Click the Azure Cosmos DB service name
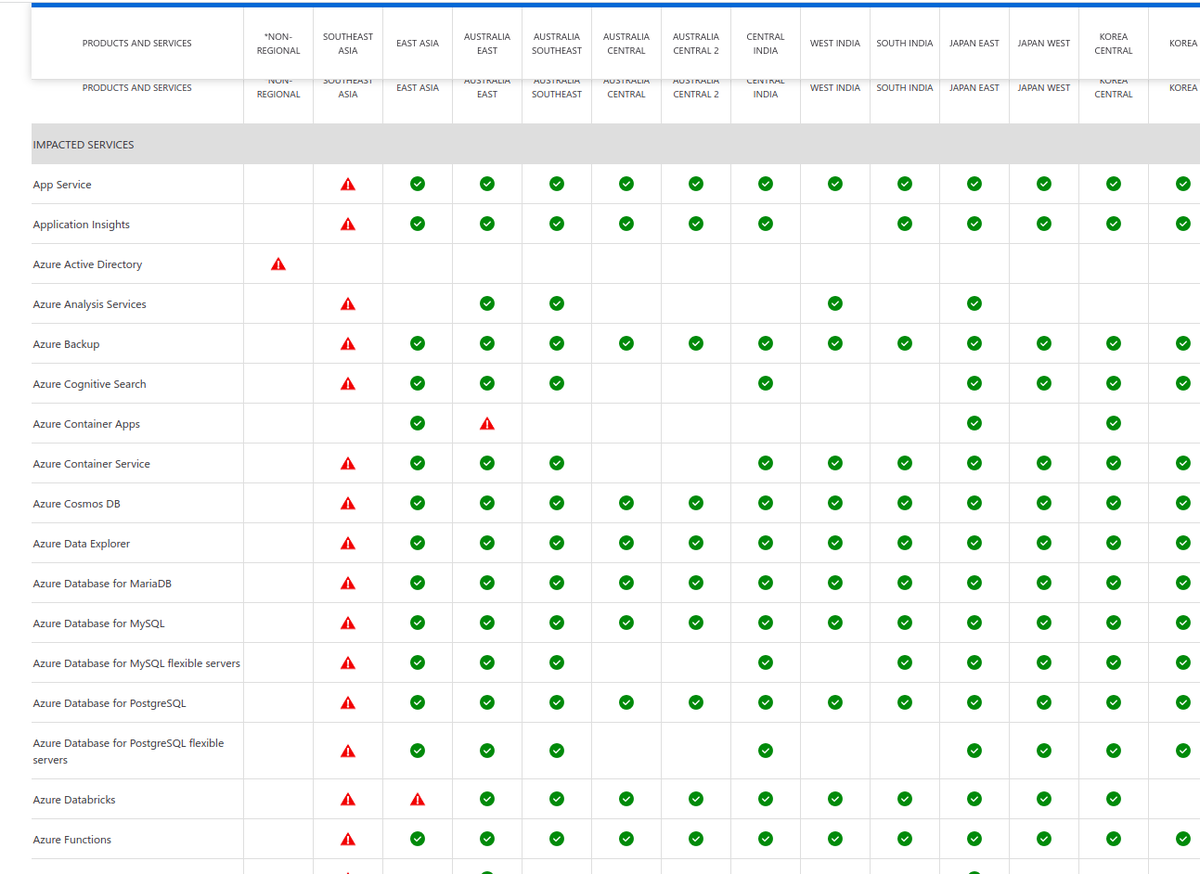 point(76,504)
